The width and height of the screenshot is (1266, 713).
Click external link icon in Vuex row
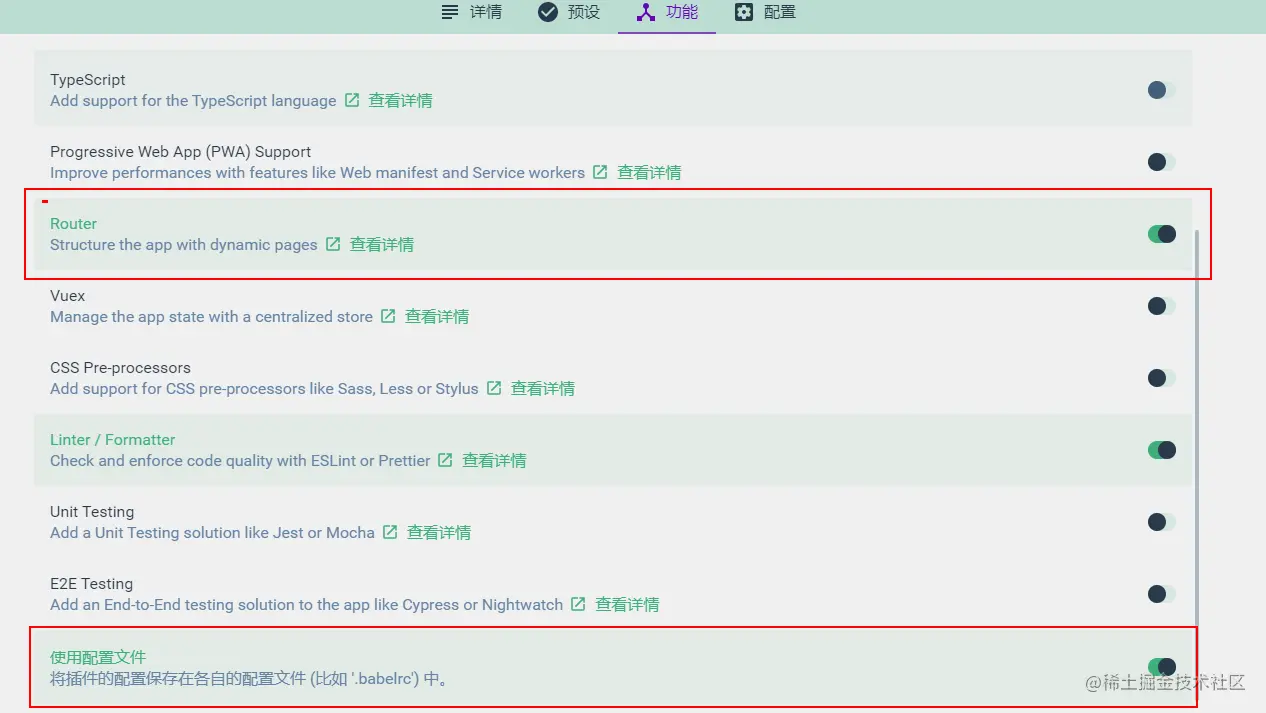point(388,316)
